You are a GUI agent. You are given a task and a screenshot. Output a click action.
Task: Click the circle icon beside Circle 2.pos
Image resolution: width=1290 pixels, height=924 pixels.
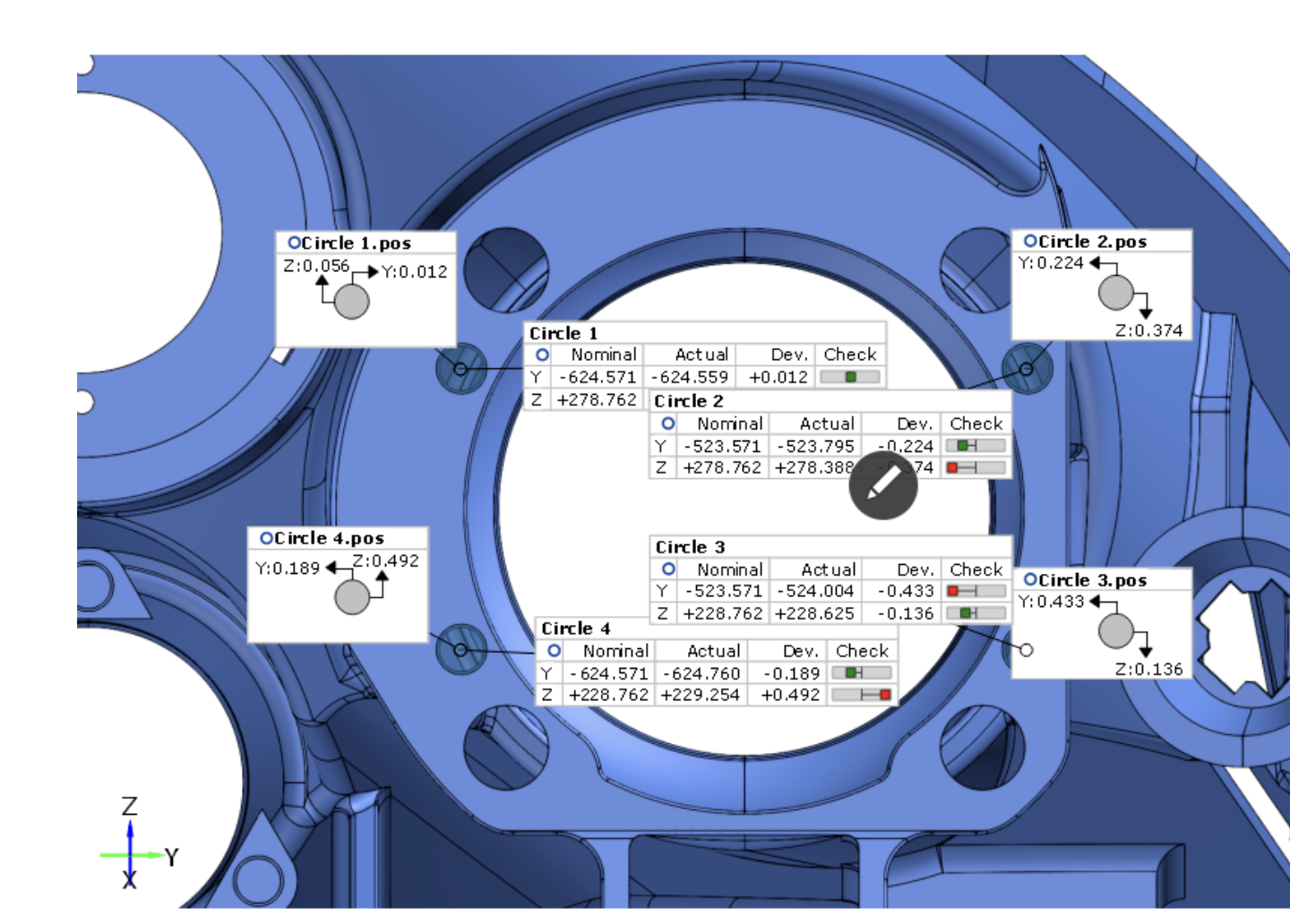[x=1030, y=241]
